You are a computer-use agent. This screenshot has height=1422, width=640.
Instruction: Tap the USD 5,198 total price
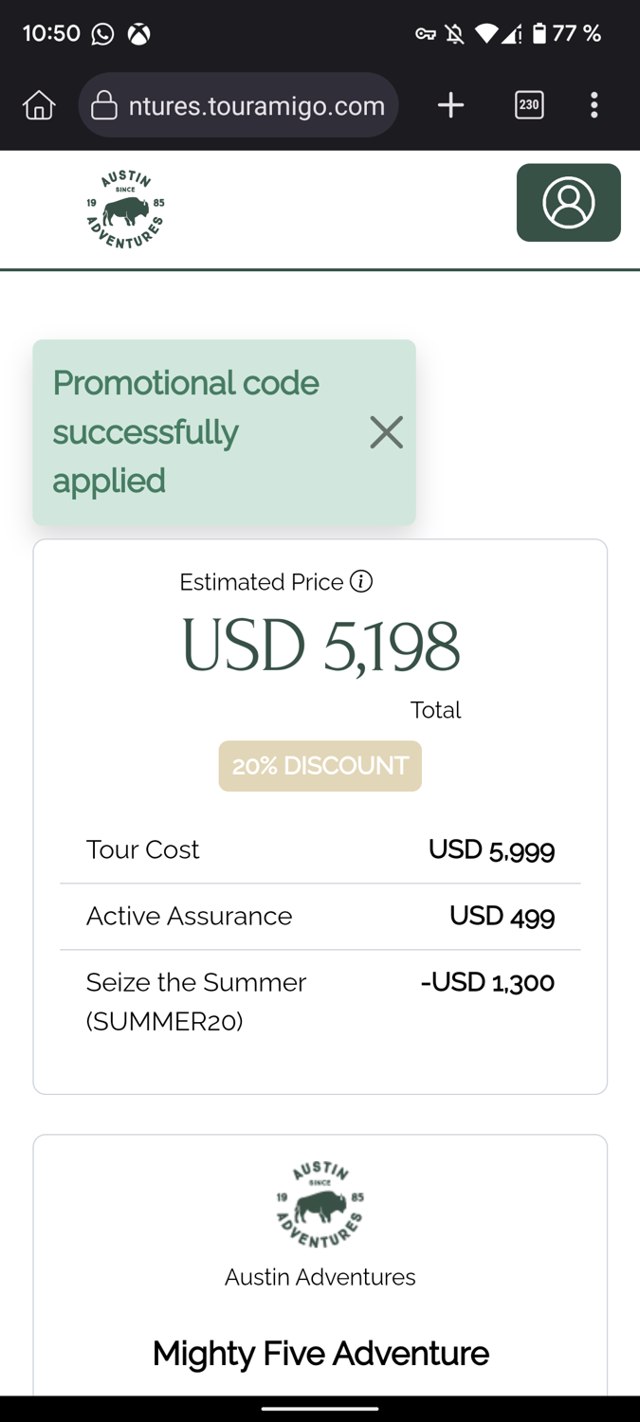coord(320,646)
